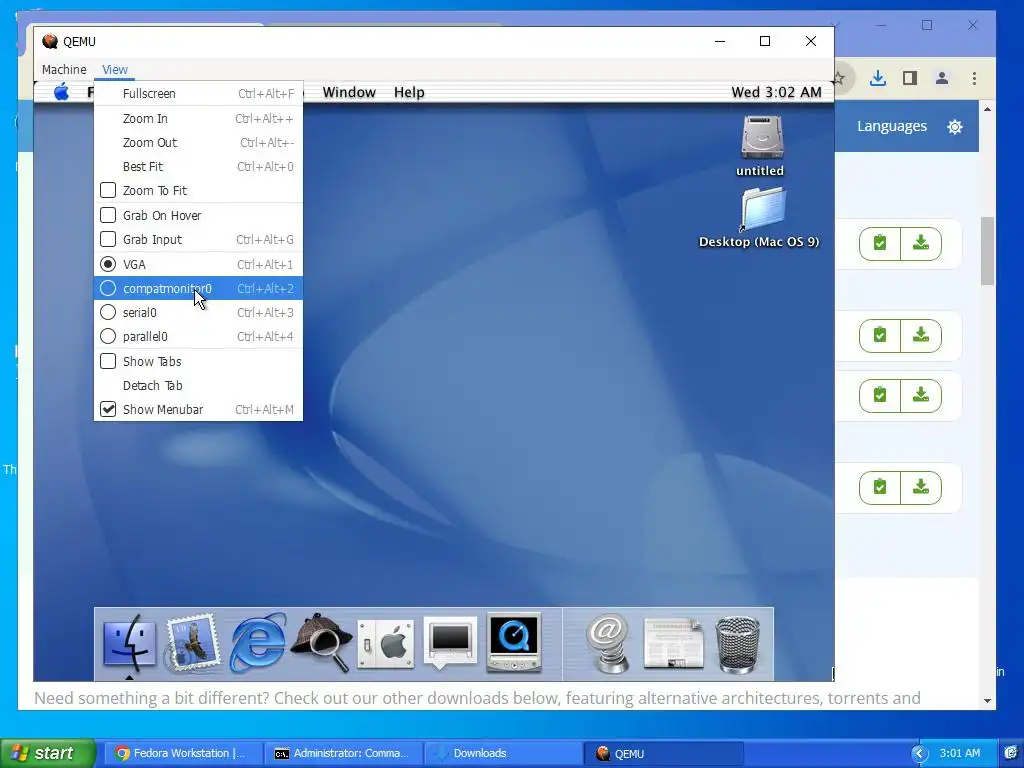Screen dimensions: 1024x768
Task: Click the Languages link on the Fedora page
Action: tap(891, 126)
